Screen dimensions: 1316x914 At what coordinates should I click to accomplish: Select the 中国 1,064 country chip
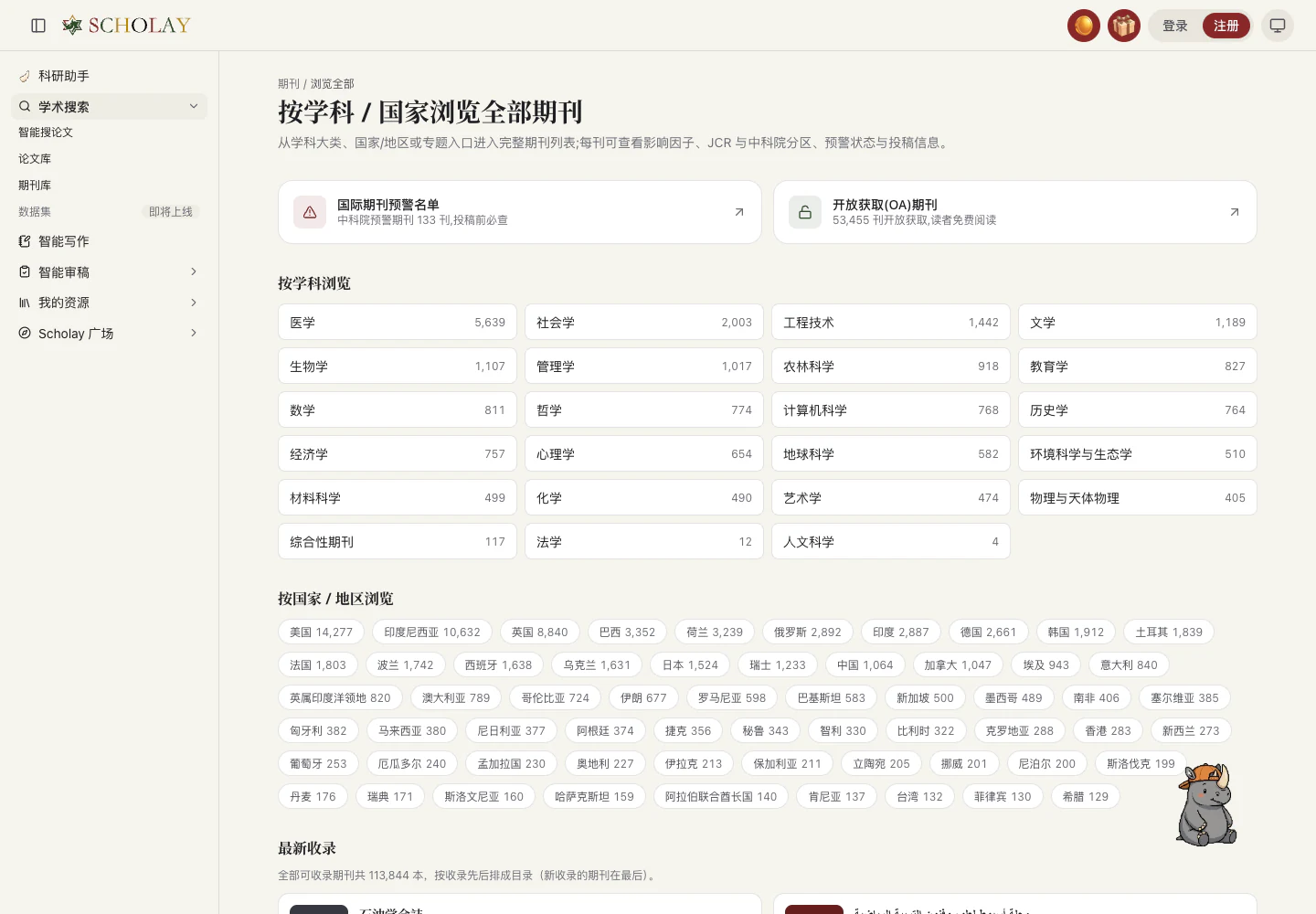click(865, 664)
